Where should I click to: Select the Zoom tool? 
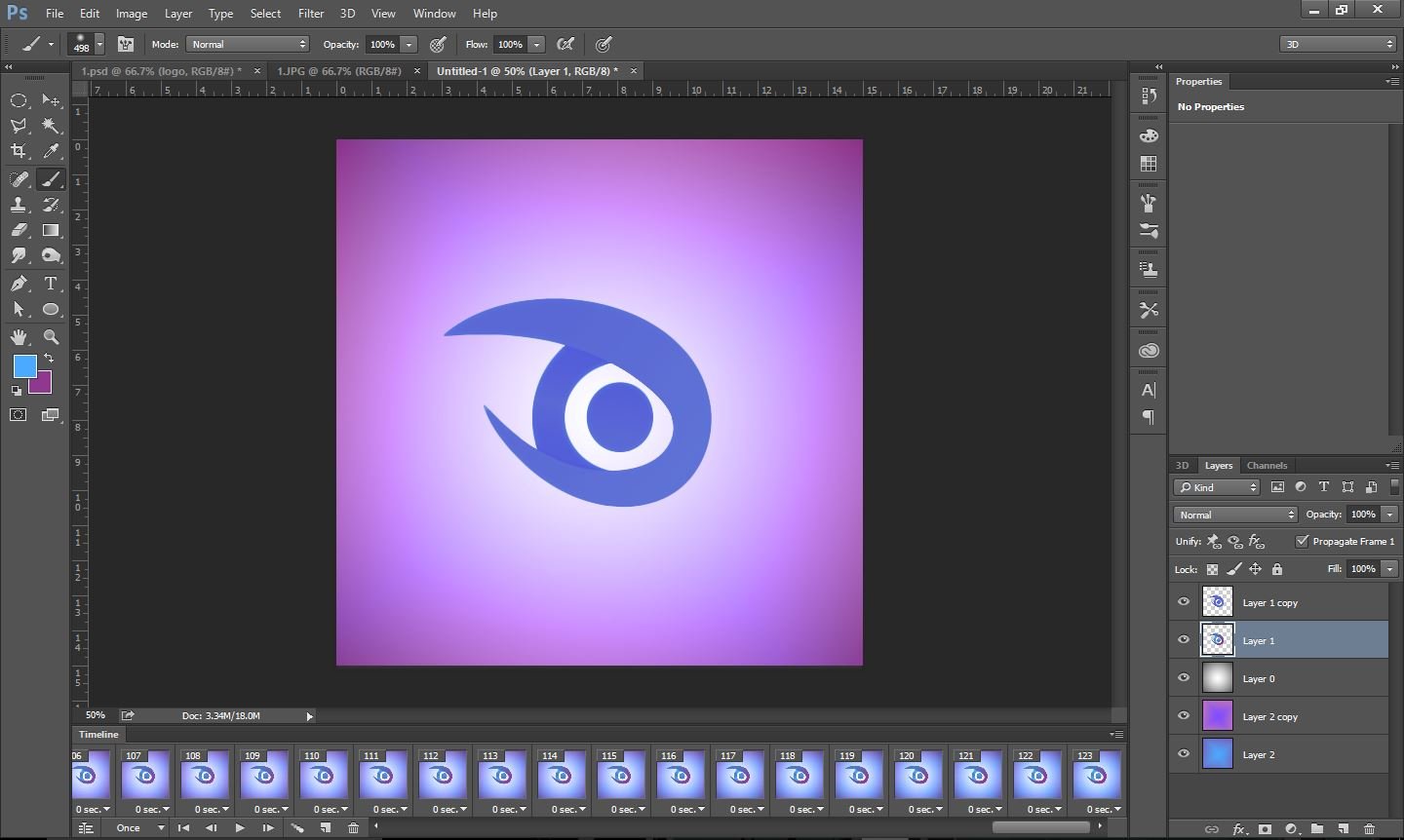(x=51, y=337)
